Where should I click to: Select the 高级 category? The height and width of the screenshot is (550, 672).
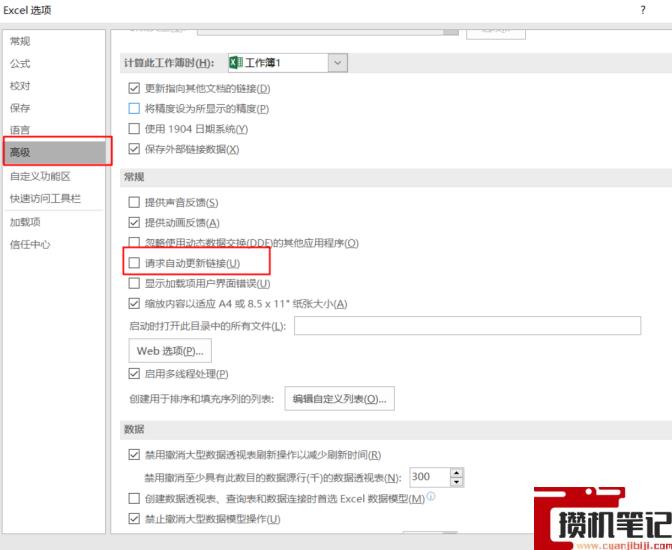tap(54, 152)
